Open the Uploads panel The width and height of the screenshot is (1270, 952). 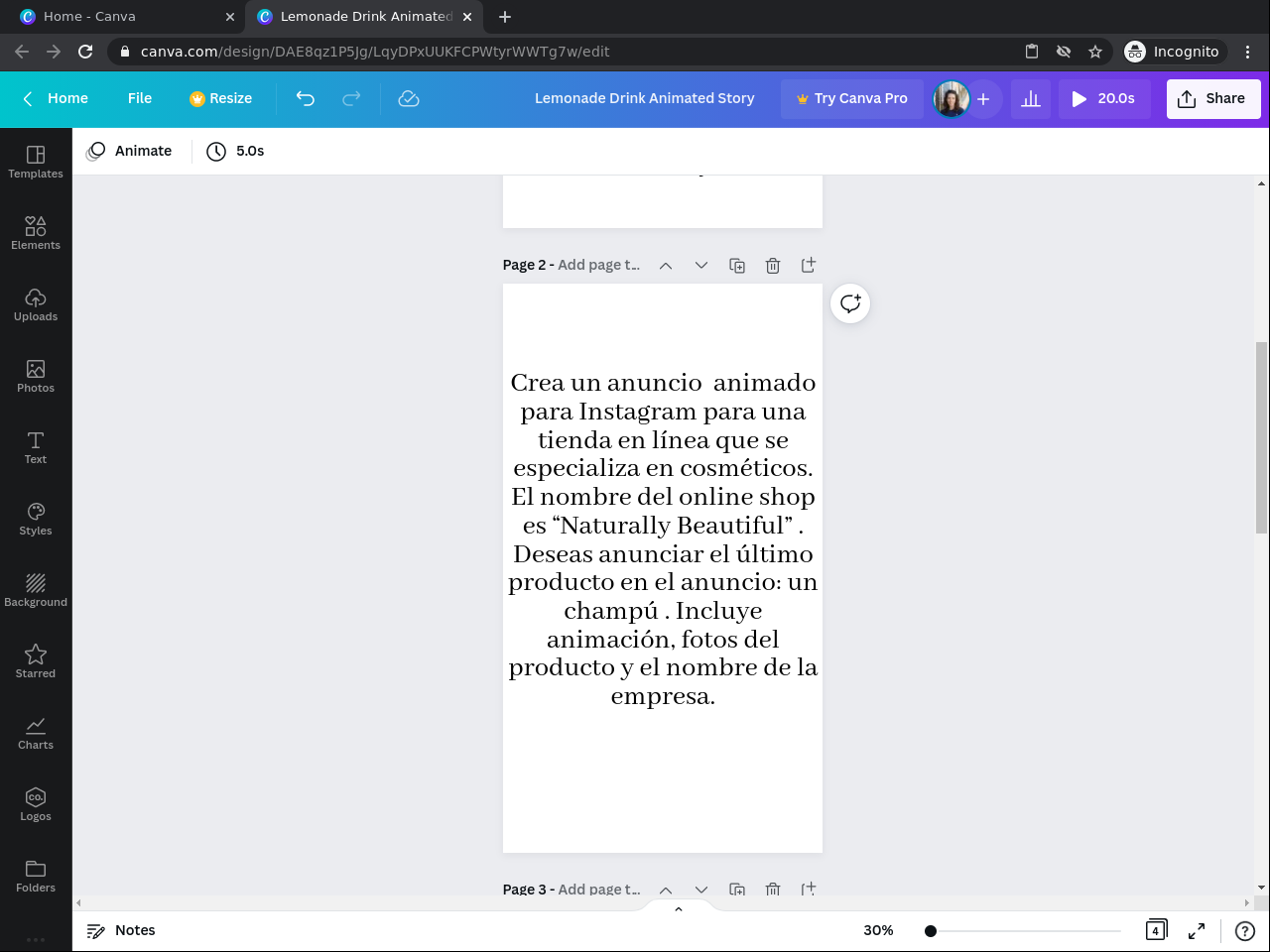tap(36, 303)
